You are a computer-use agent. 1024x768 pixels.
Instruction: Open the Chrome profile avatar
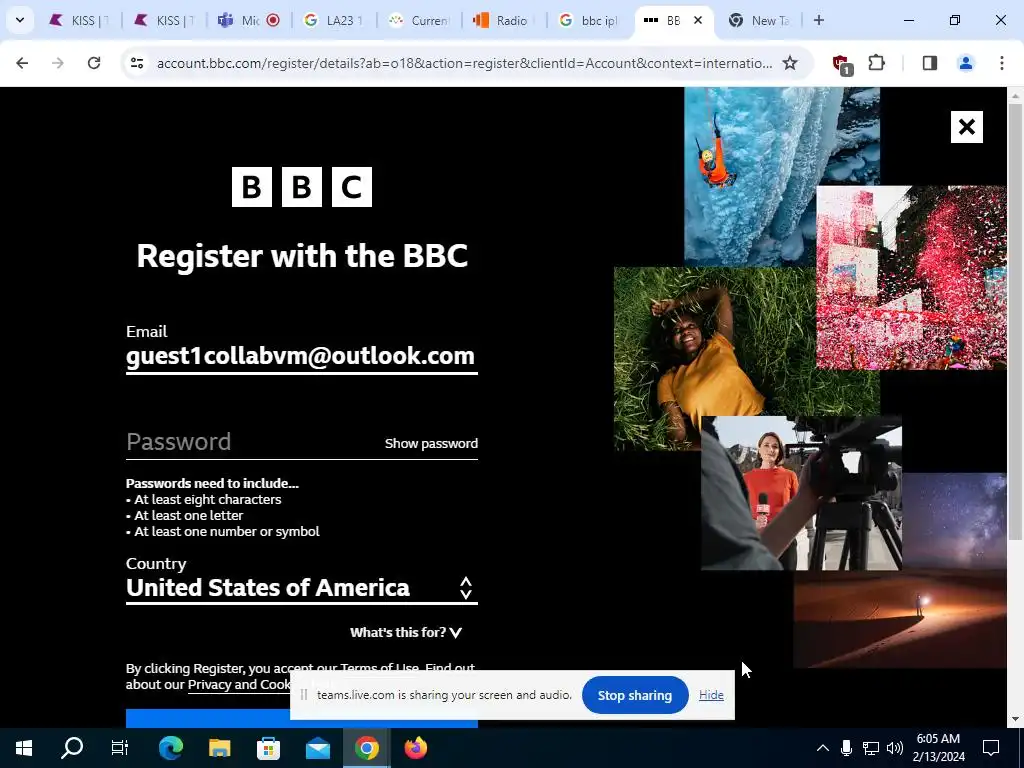(965, 63)
